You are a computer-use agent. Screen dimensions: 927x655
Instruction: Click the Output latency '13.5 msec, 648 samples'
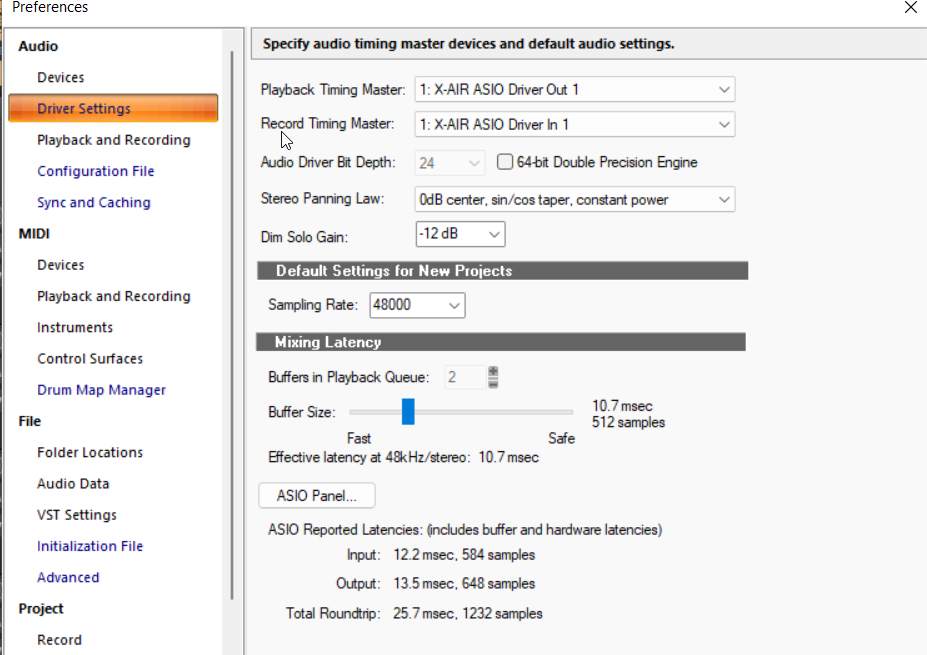click(x=464, y=583)
